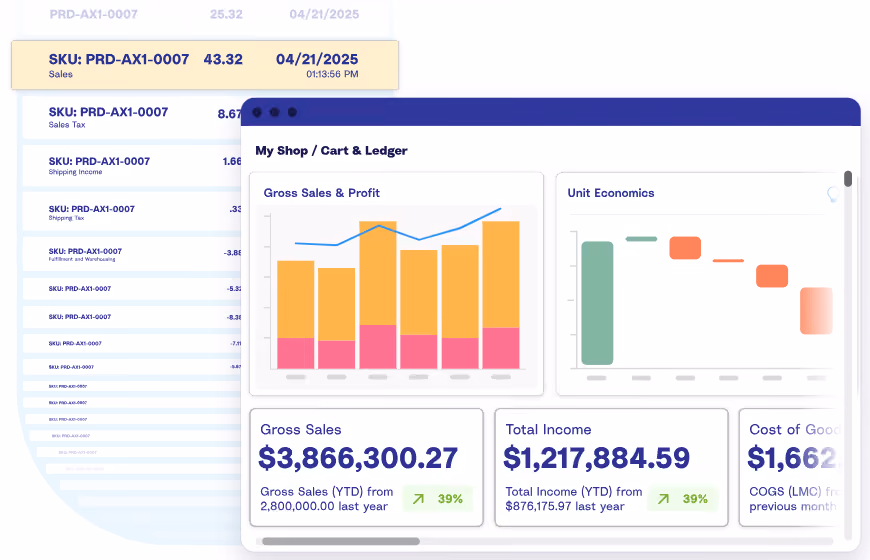This screenshot has width=870, height=560.
Task: Click the "Unit Economics" chart title
Action: pyautogui.click(x=610, y=193)
